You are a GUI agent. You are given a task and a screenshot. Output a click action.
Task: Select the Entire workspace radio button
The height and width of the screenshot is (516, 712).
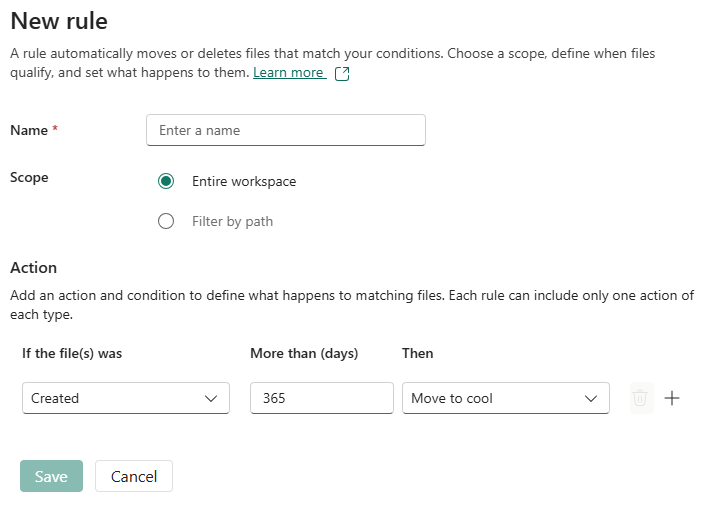point(166,181)
